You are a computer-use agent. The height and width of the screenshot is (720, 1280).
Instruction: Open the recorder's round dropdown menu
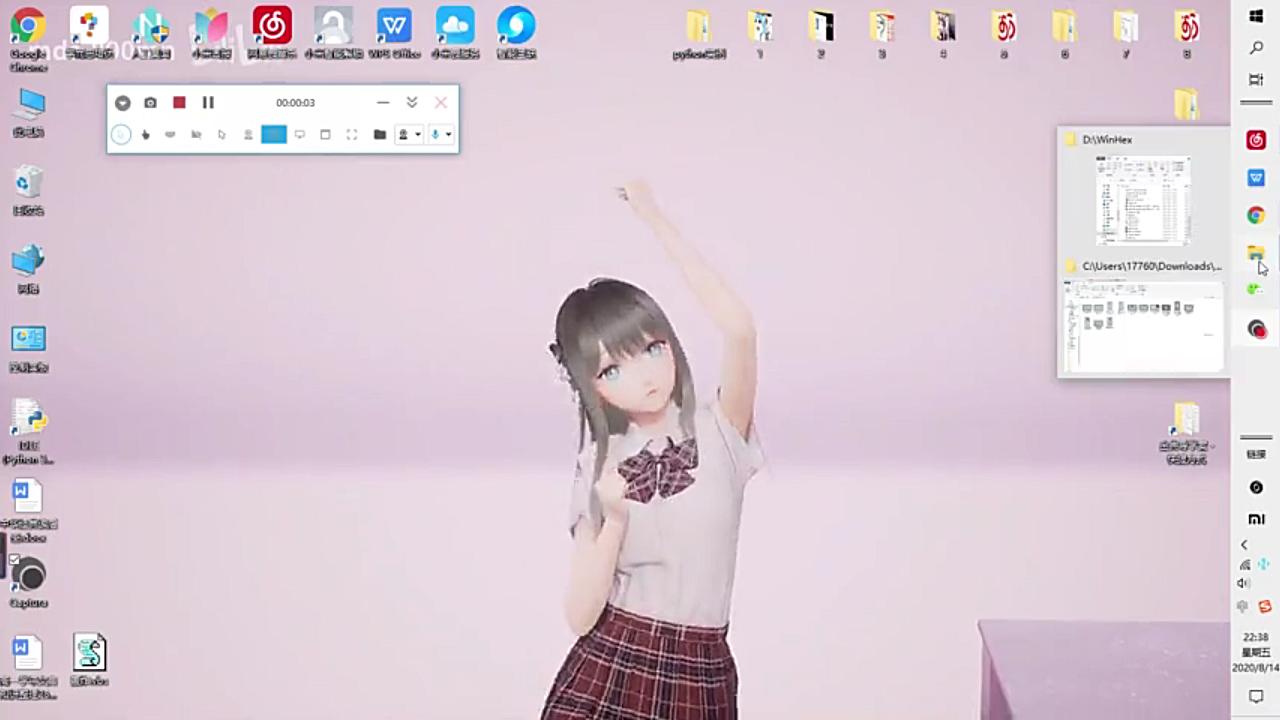coord(122,103)
